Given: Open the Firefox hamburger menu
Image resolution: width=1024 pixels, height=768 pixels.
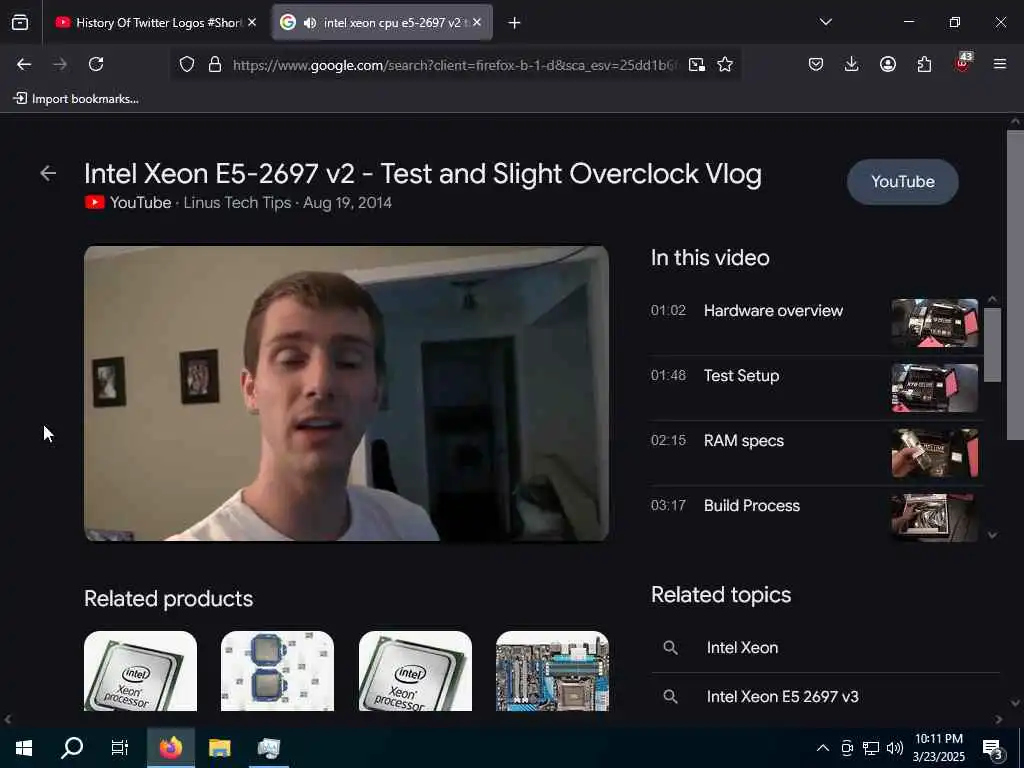Looking at the screenshot, I should click(x=1000, y=64).
